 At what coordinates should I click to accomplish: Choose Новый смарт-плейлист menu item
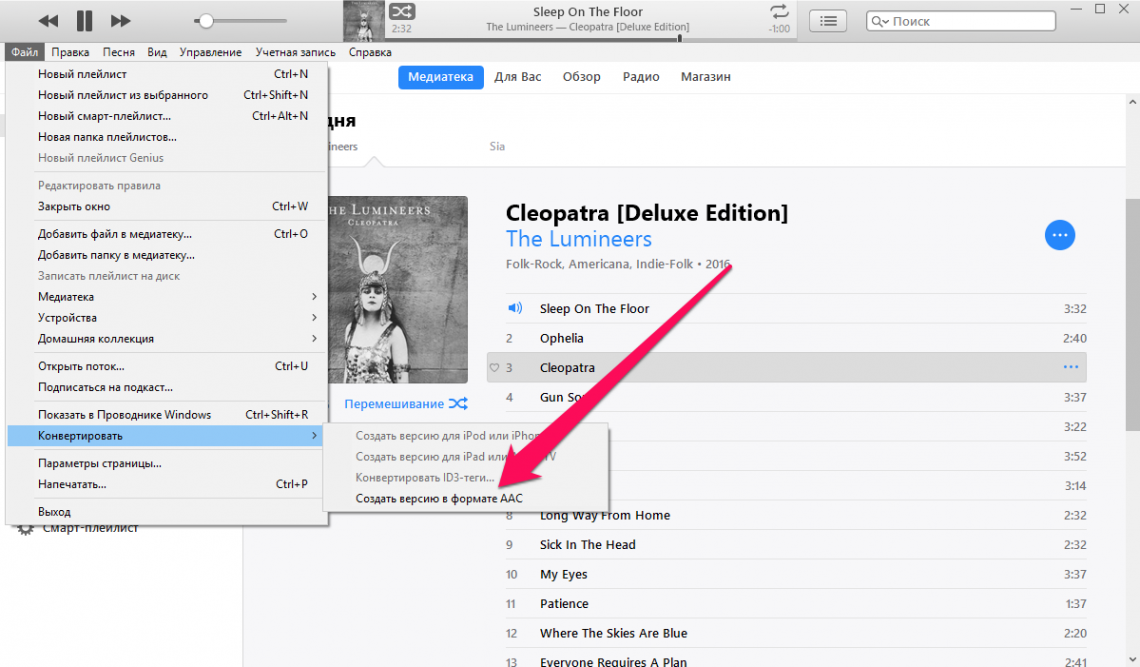167,116
